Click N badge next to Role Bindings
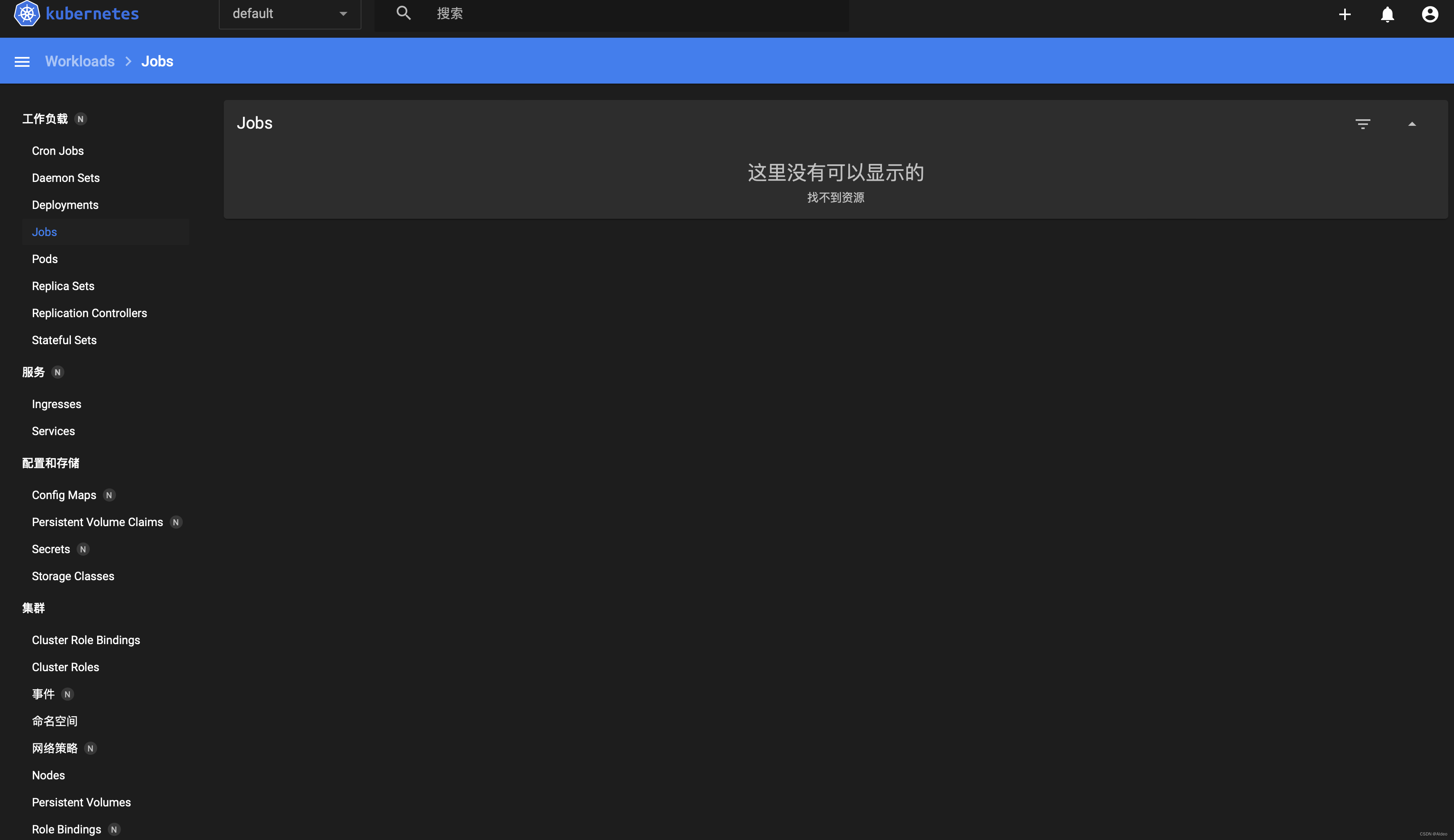Viewport: 1454px width, 840px height. (x=114, y=830)
